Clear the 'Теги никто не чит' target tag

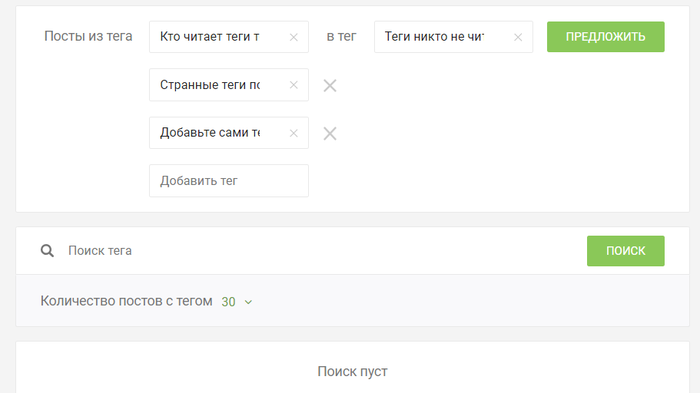pyautogui.click(x=518, y=37)
